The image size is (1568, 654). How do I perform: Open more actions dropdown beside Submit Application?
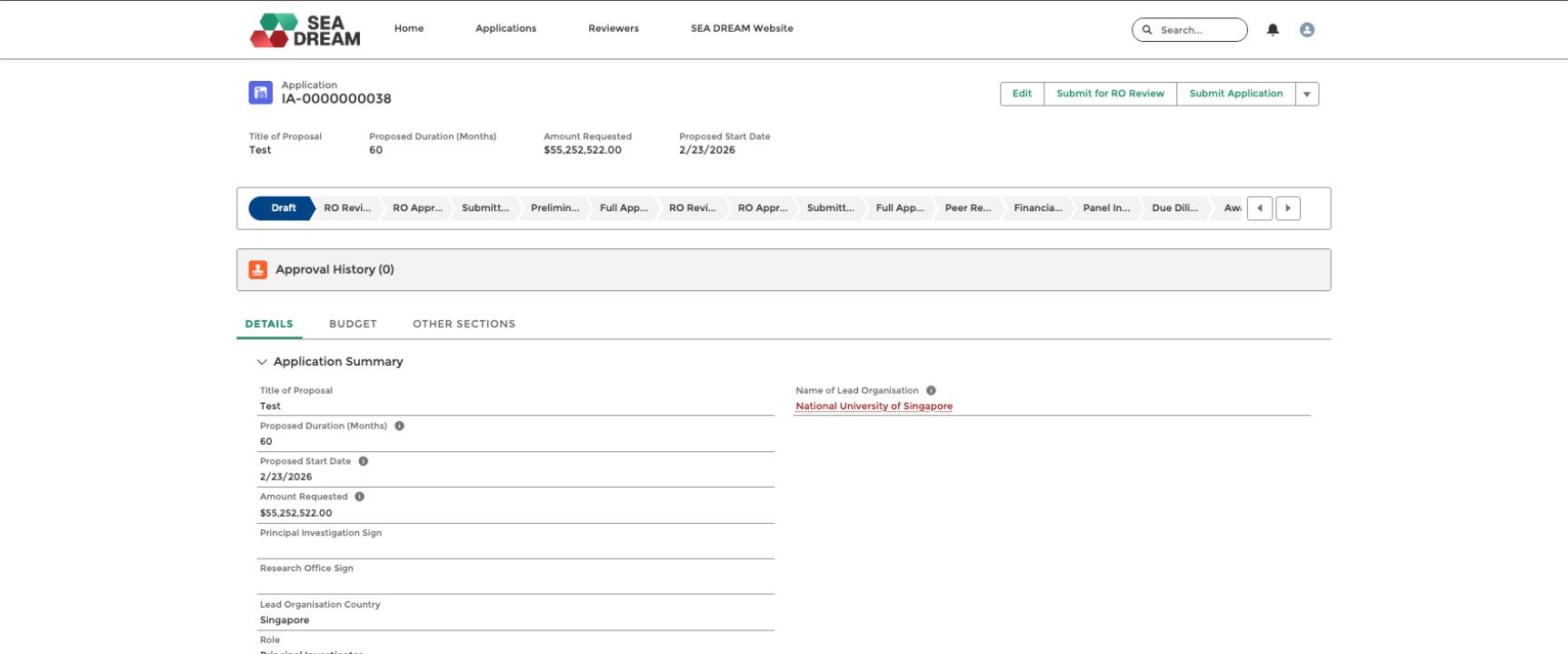click(x=1307, y=94)
